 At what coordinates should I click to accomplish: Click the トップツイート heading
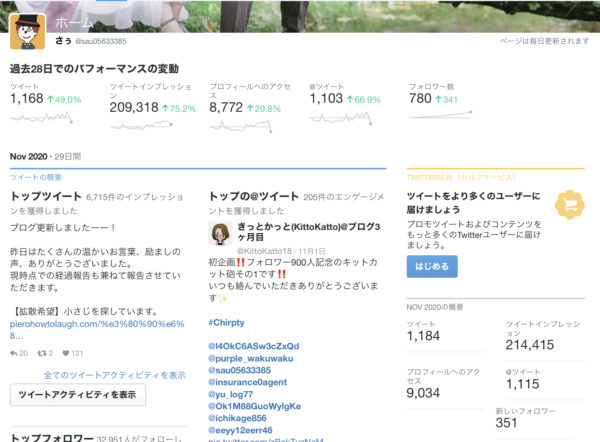tap(46, 196)
